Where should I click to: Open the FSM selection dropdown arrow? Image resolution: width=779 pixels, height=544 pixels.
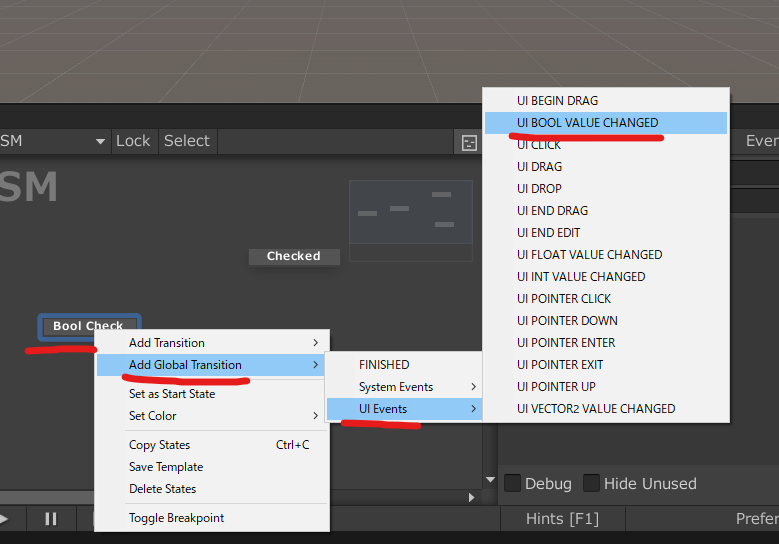(100, 142)
